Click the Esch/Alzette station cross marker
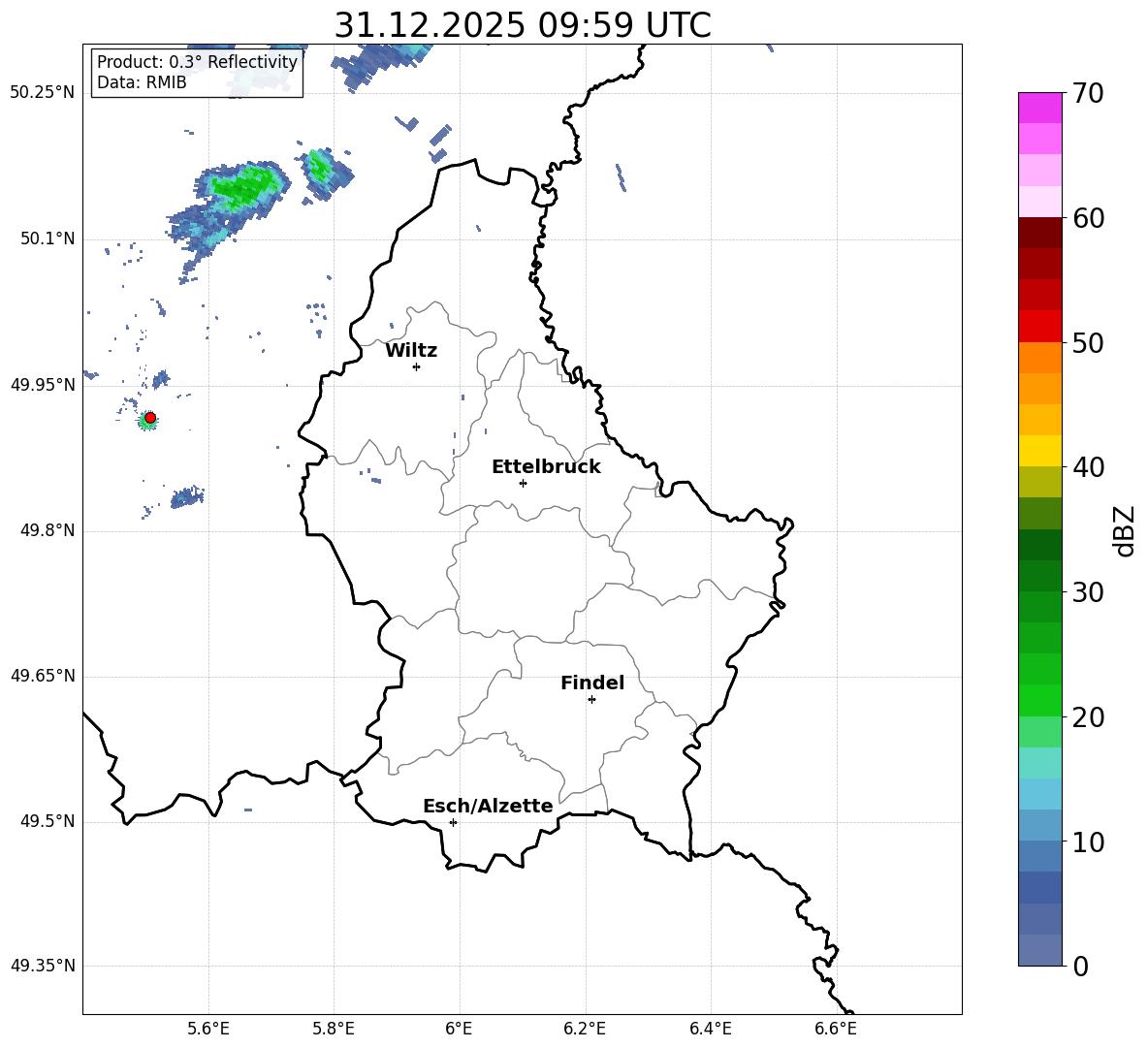The image size is (1148, 1048). tap(453, 822)
